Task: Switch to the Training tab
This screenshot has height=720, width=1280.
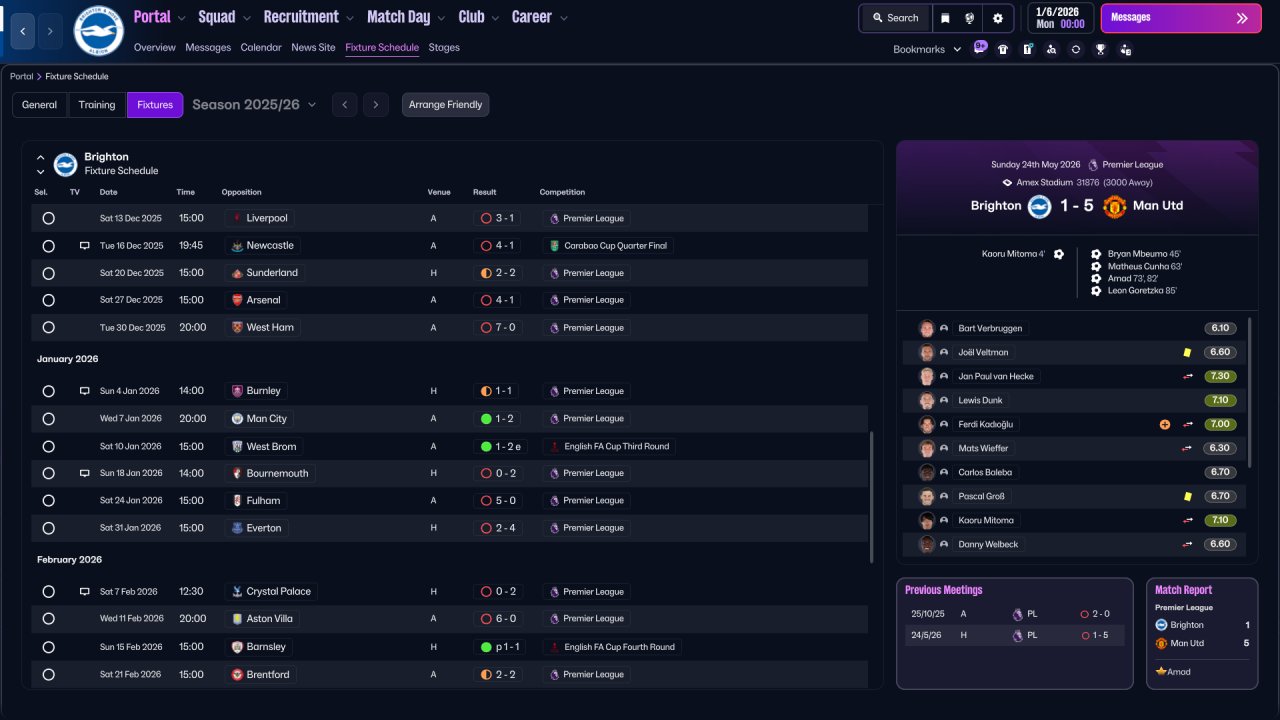Action: tap(97, 105)
